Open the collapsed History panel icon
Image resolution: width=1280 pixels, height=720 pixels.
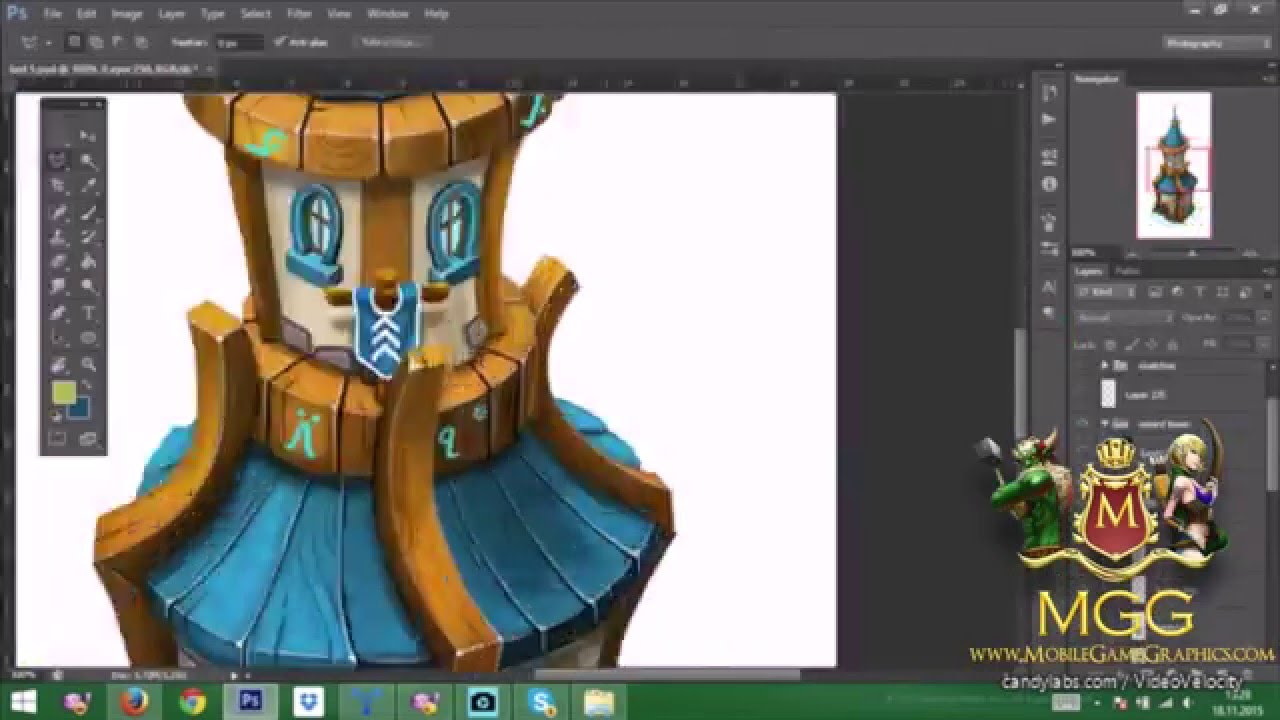coord(1049,93)
